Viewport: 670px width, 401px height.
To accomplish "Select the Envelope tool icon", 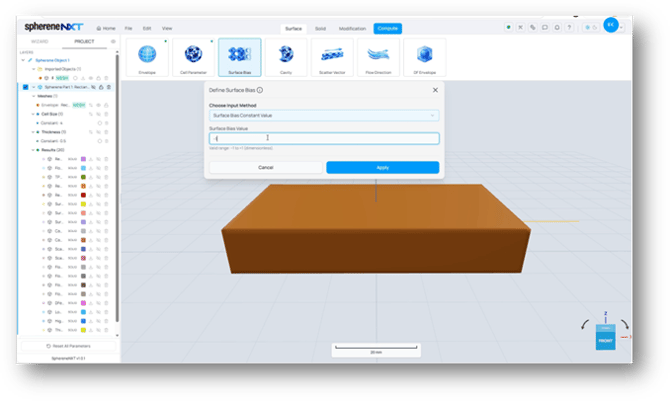I will pos(147,57).
